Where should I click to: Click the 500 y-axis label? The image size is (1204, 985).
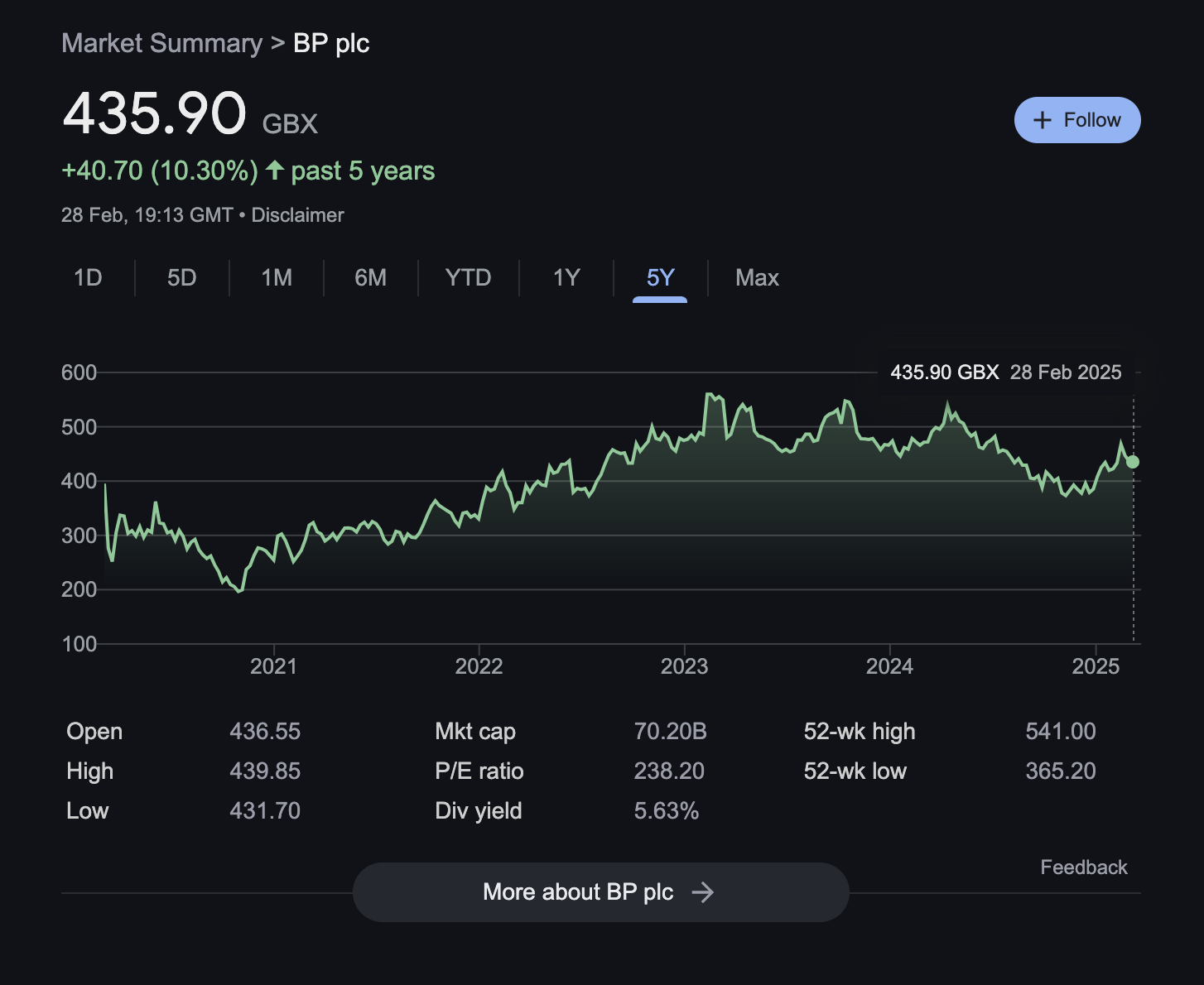tap(79, 427)
